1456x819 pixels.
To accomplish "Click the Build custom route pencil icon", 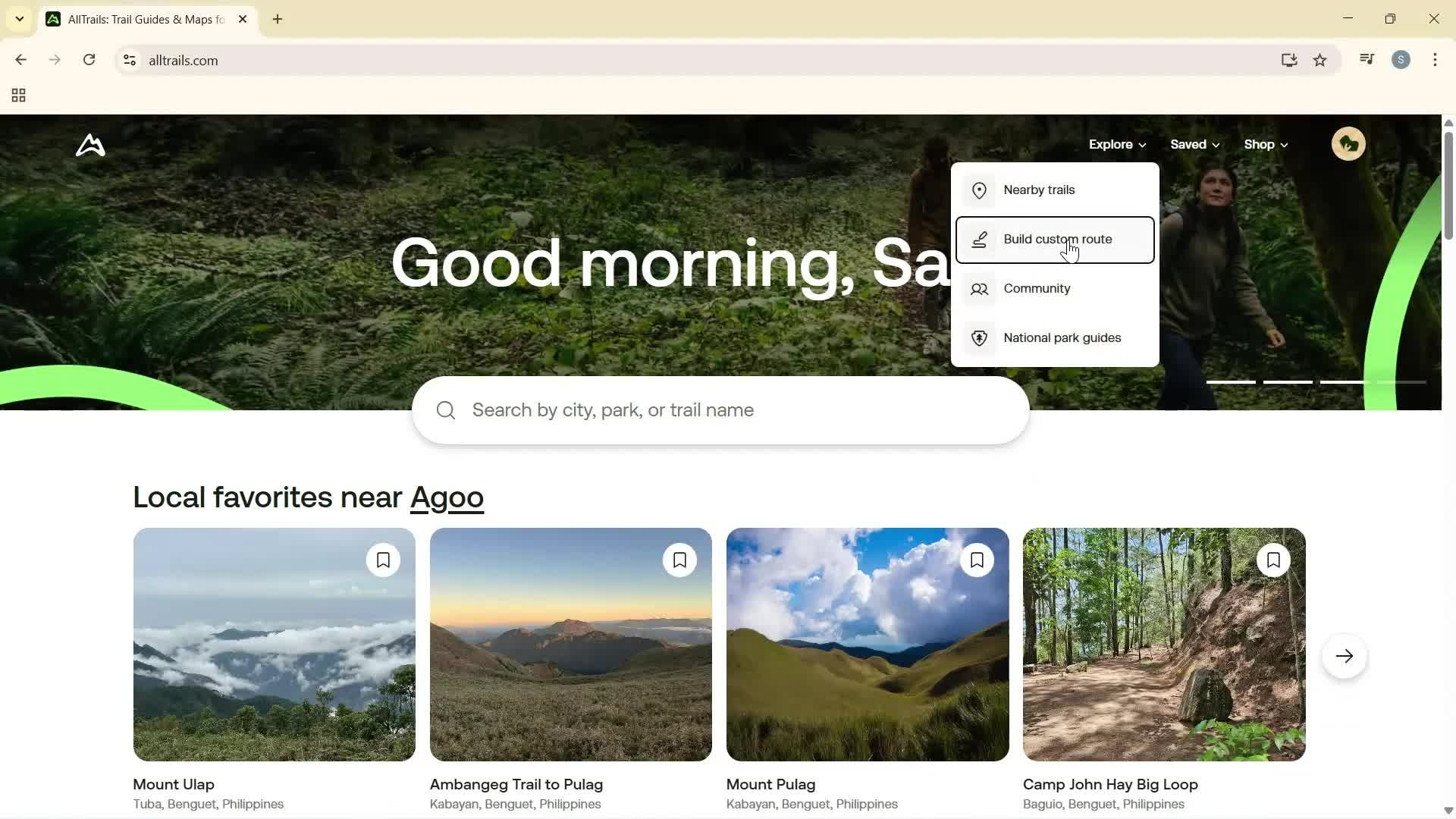I will (x=979, y=239).
